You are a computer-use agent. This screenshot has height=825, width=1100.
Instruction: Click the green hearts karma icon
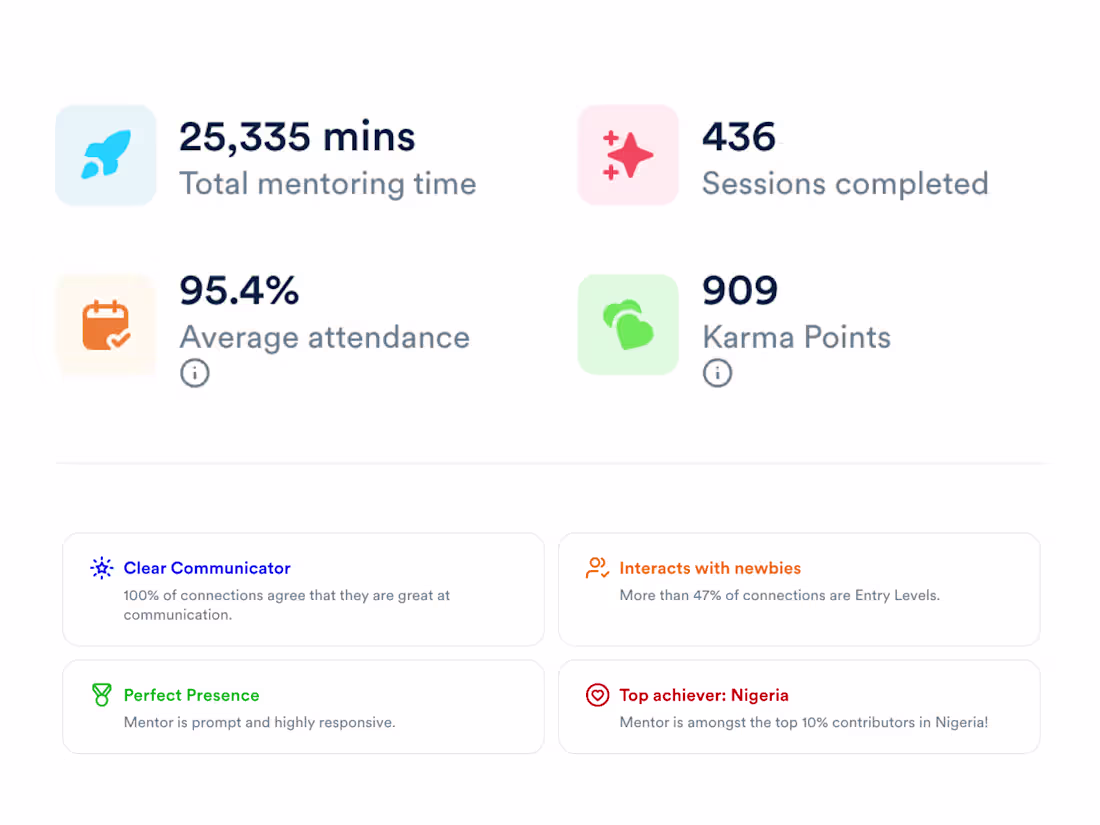coord(628,325)
